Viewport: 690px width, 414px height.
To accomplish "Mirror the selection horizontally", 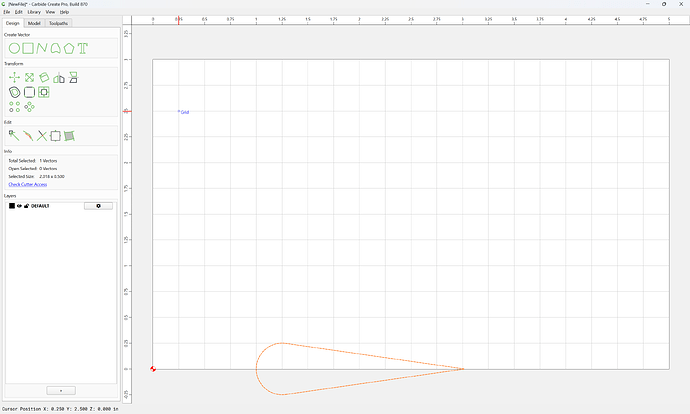I will tap(59, 78).
